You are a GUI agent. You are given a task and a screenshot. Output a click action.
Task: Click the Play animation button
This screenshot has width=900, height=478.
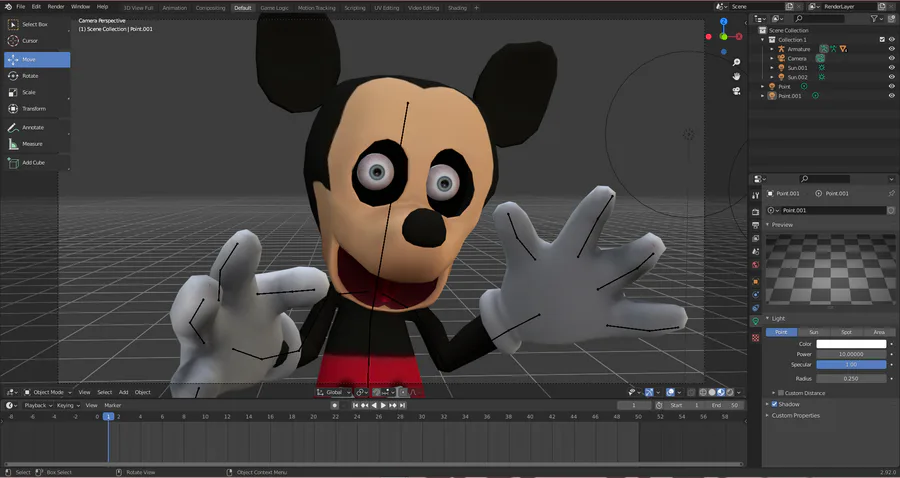383,405
